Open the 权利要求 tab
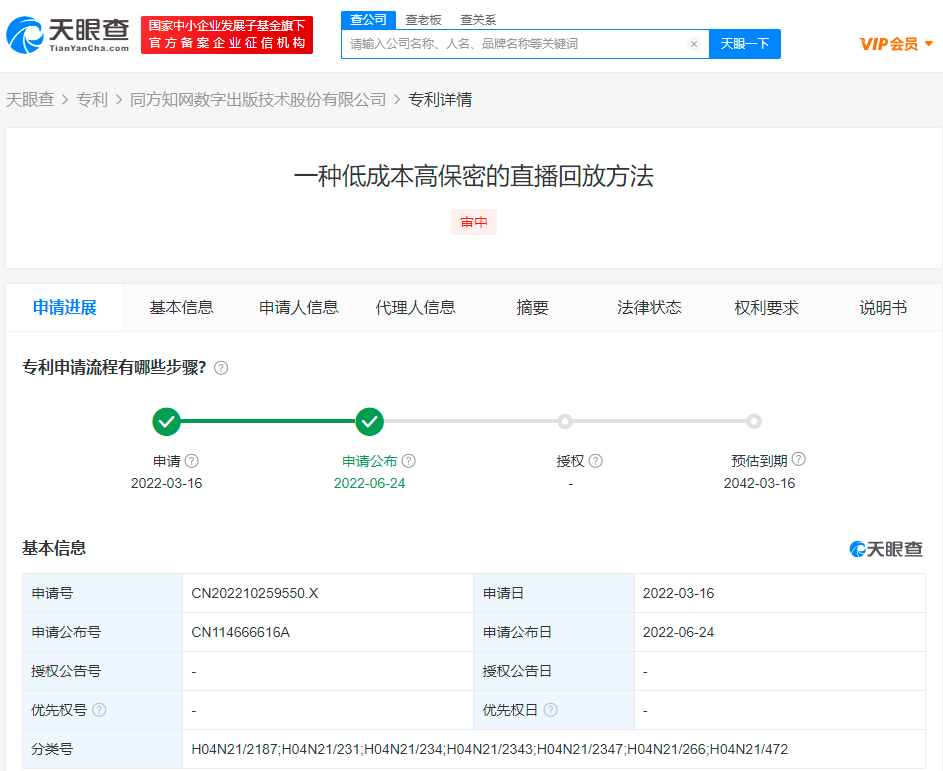This screenshot has height=771, width=943. click(766, 308)
